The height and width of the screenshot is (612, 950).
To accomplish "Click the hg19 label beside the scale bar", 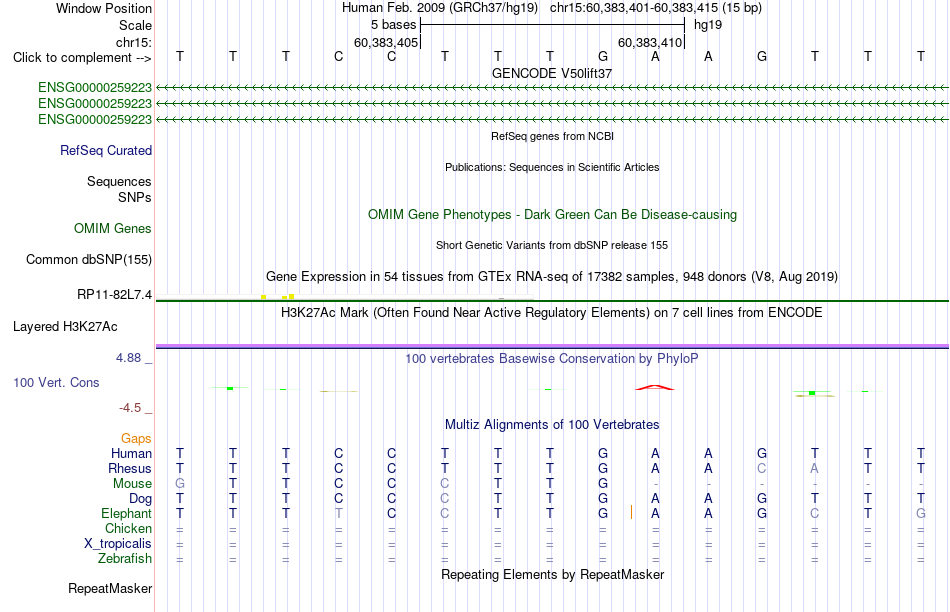I will (x=708, y=25).
